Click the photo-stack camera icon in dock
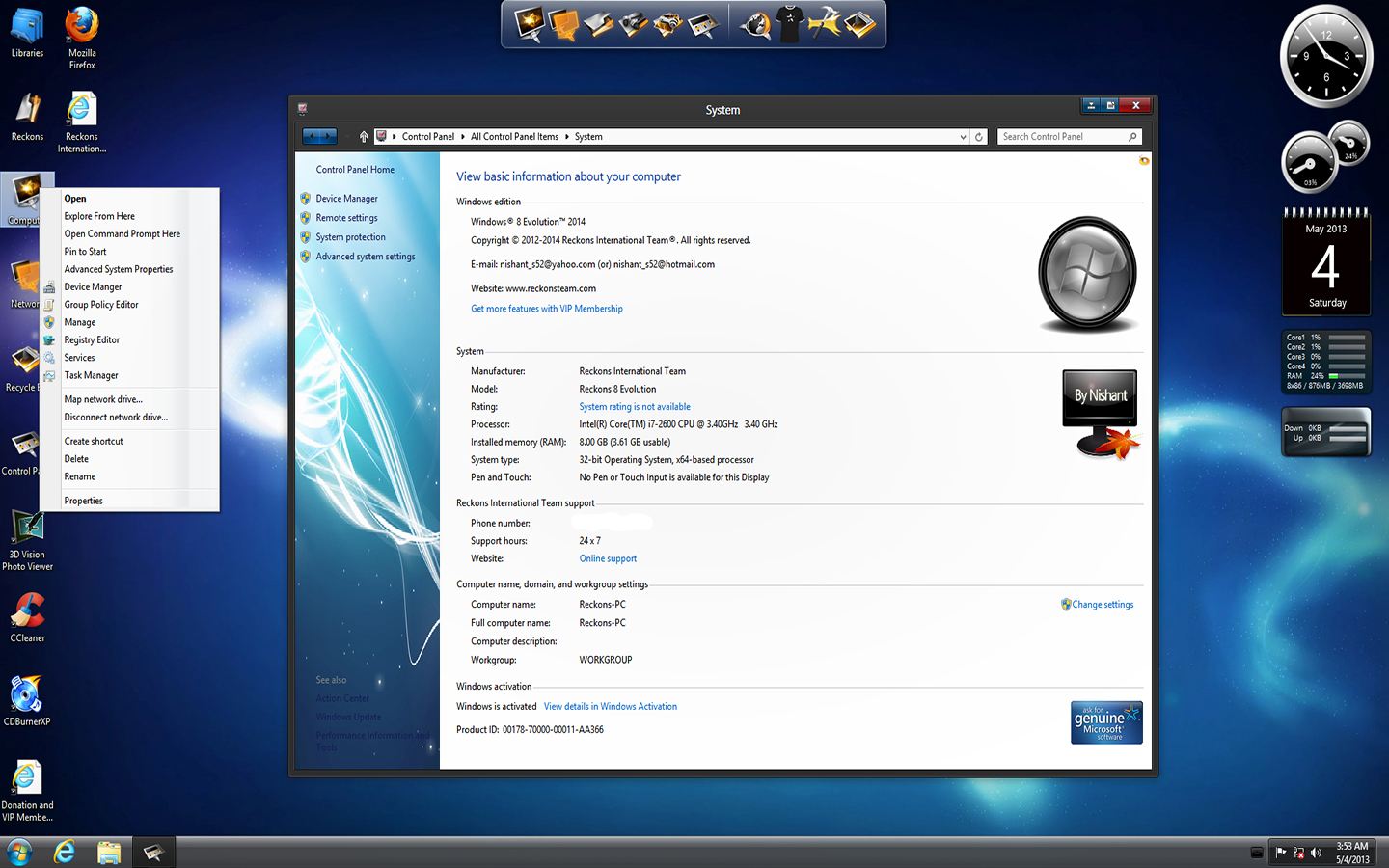The image size is (1389, 868). (667, 24)
